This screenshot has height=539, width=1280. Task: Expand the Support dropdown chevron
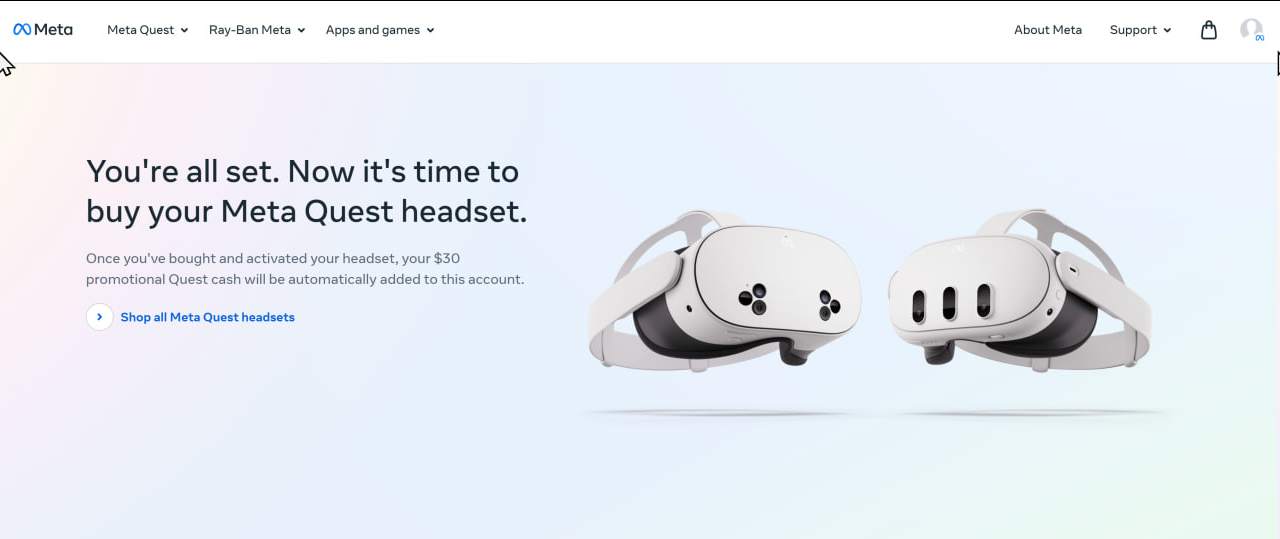coord(1167,31)
